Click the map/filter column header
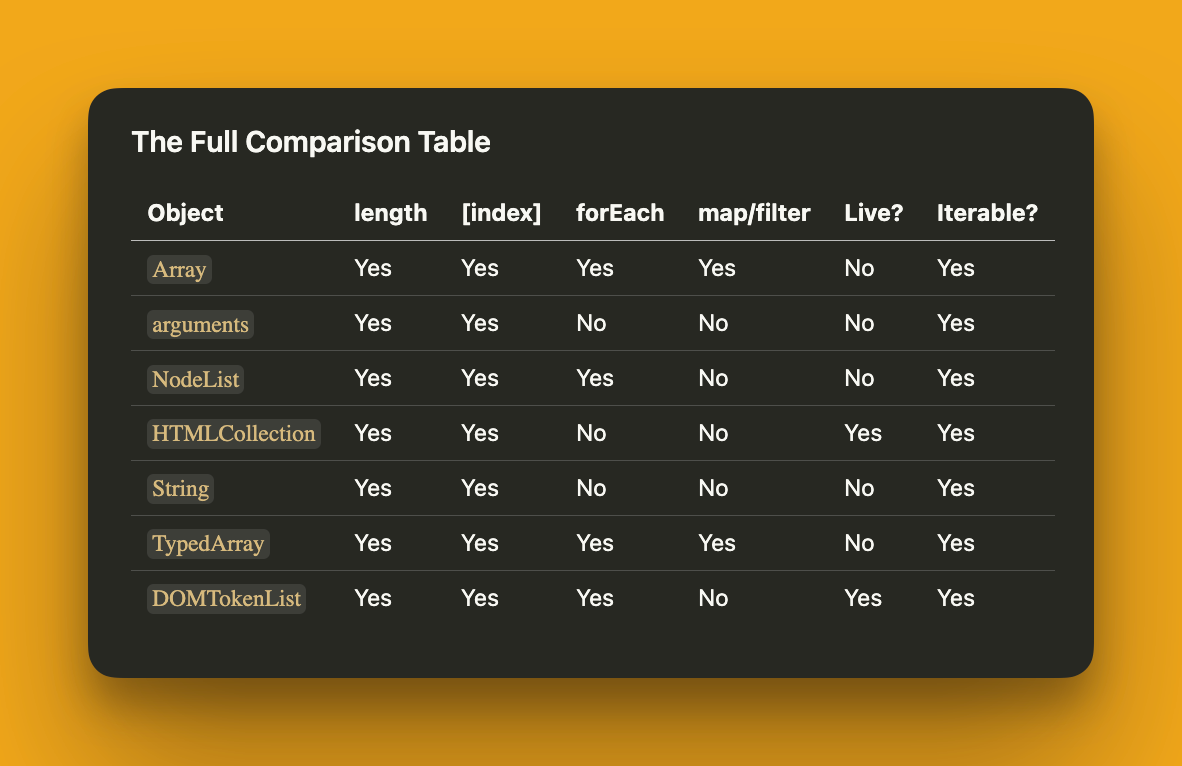This screenshot has width=1182, height=766. tap(754, 213)
